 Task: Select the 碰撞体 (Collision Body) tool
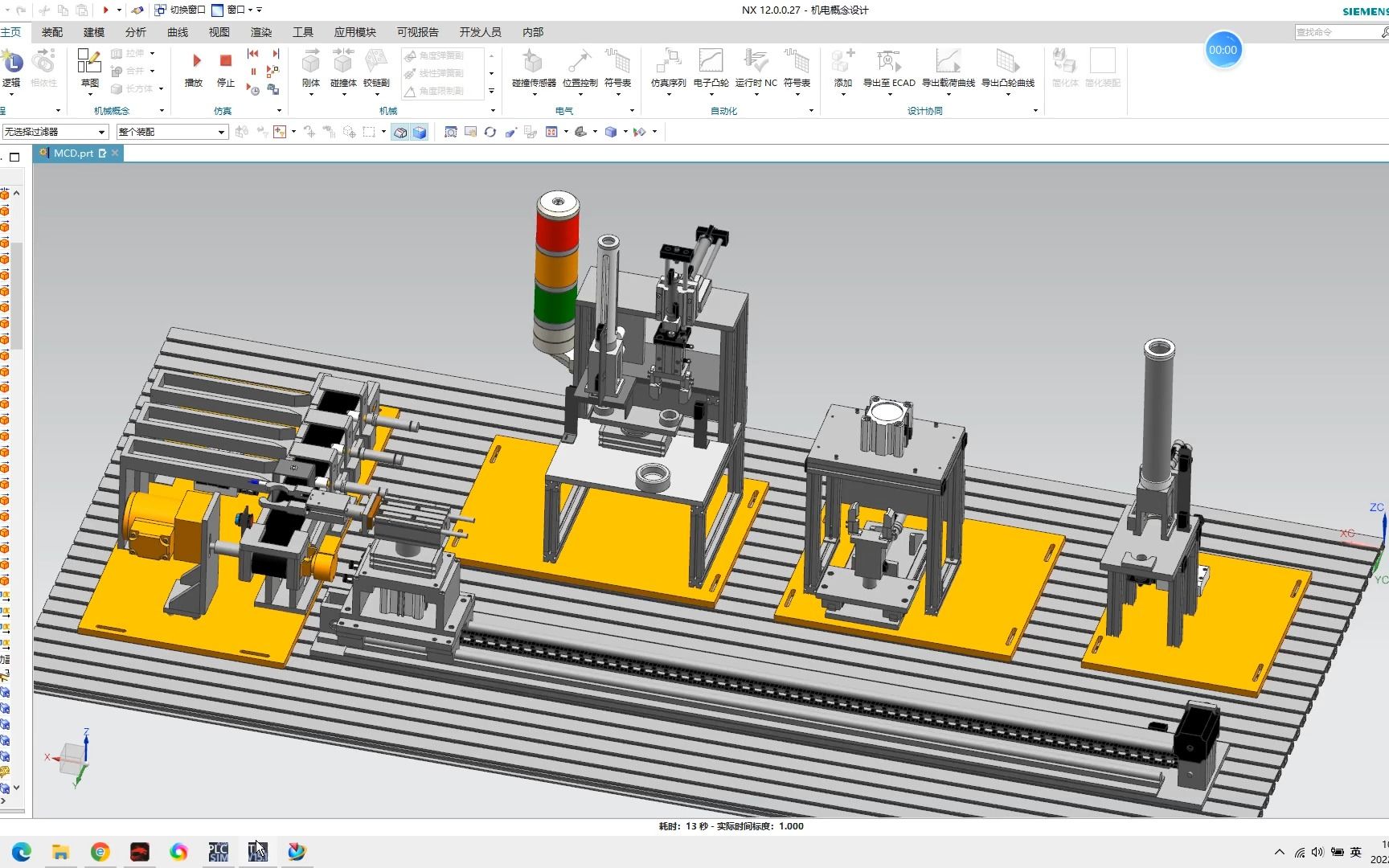[343, 68]
